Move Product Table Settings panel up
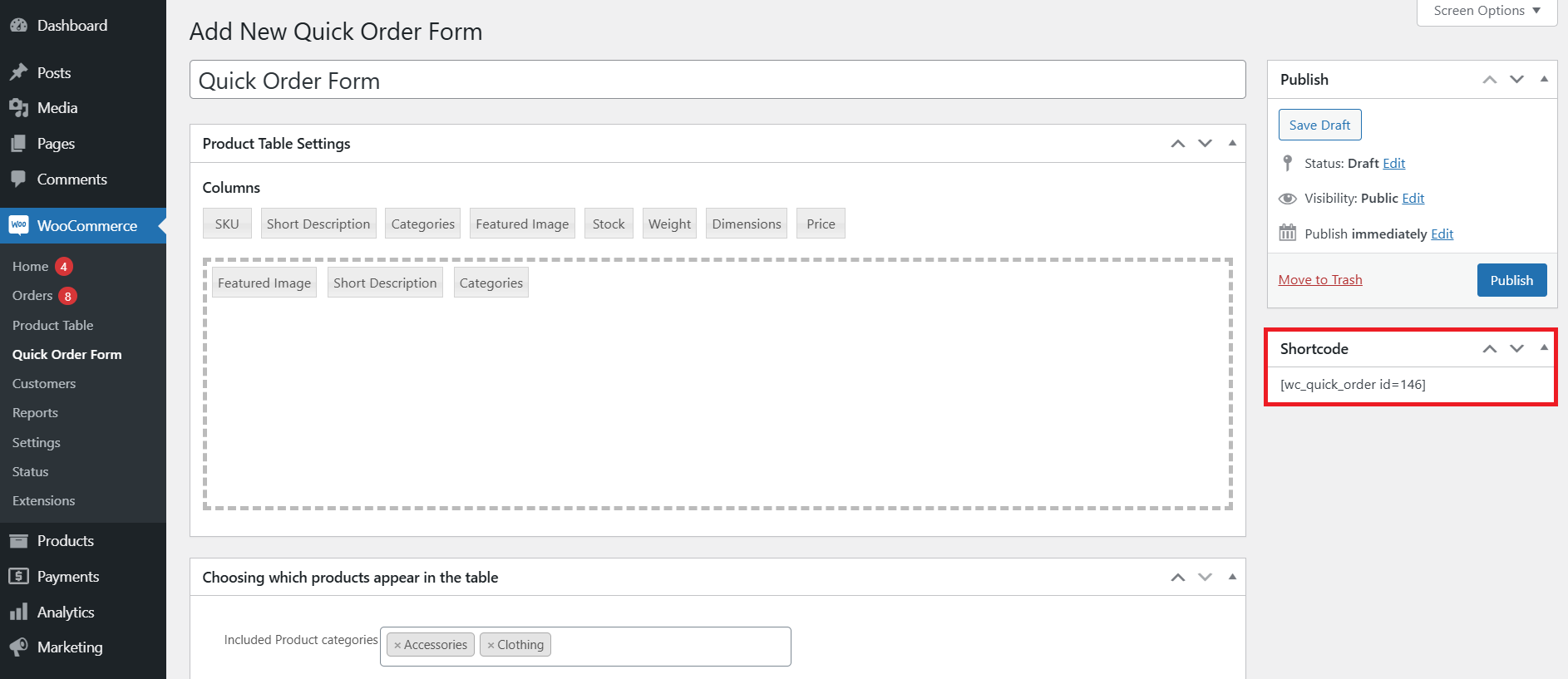The width and height of the screenshot is (1568, 679). 1177,144
